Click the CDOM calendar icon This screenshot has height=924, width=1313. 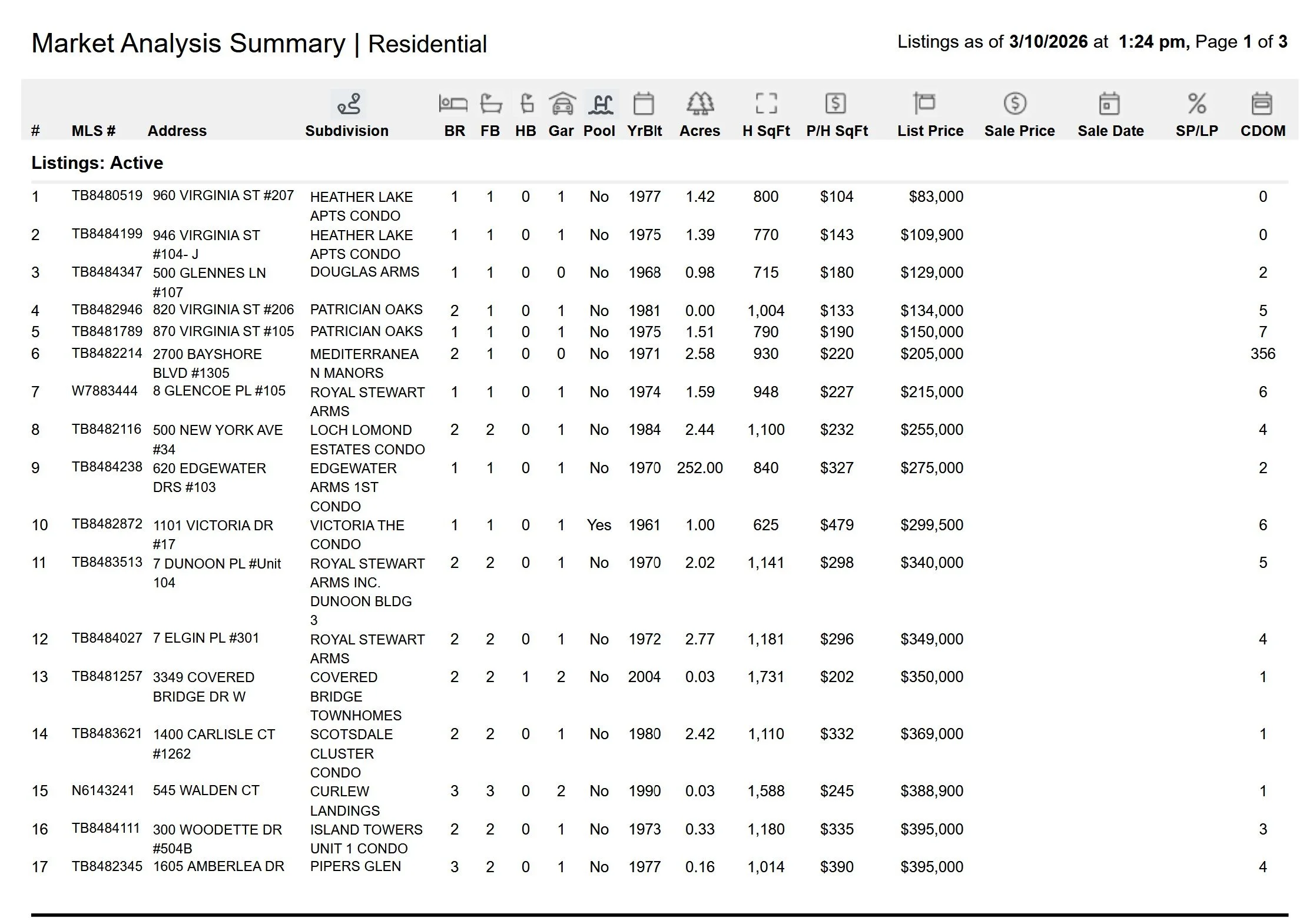coord(1262,104)
